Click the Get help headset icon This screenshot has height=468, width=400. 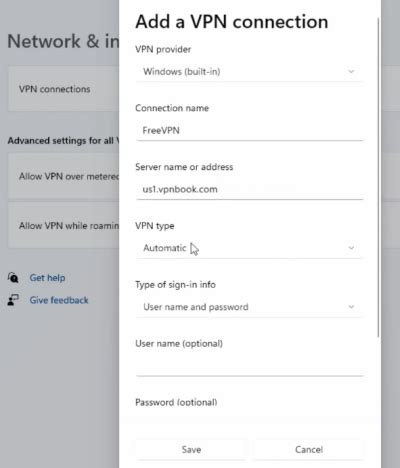point(13,277)
